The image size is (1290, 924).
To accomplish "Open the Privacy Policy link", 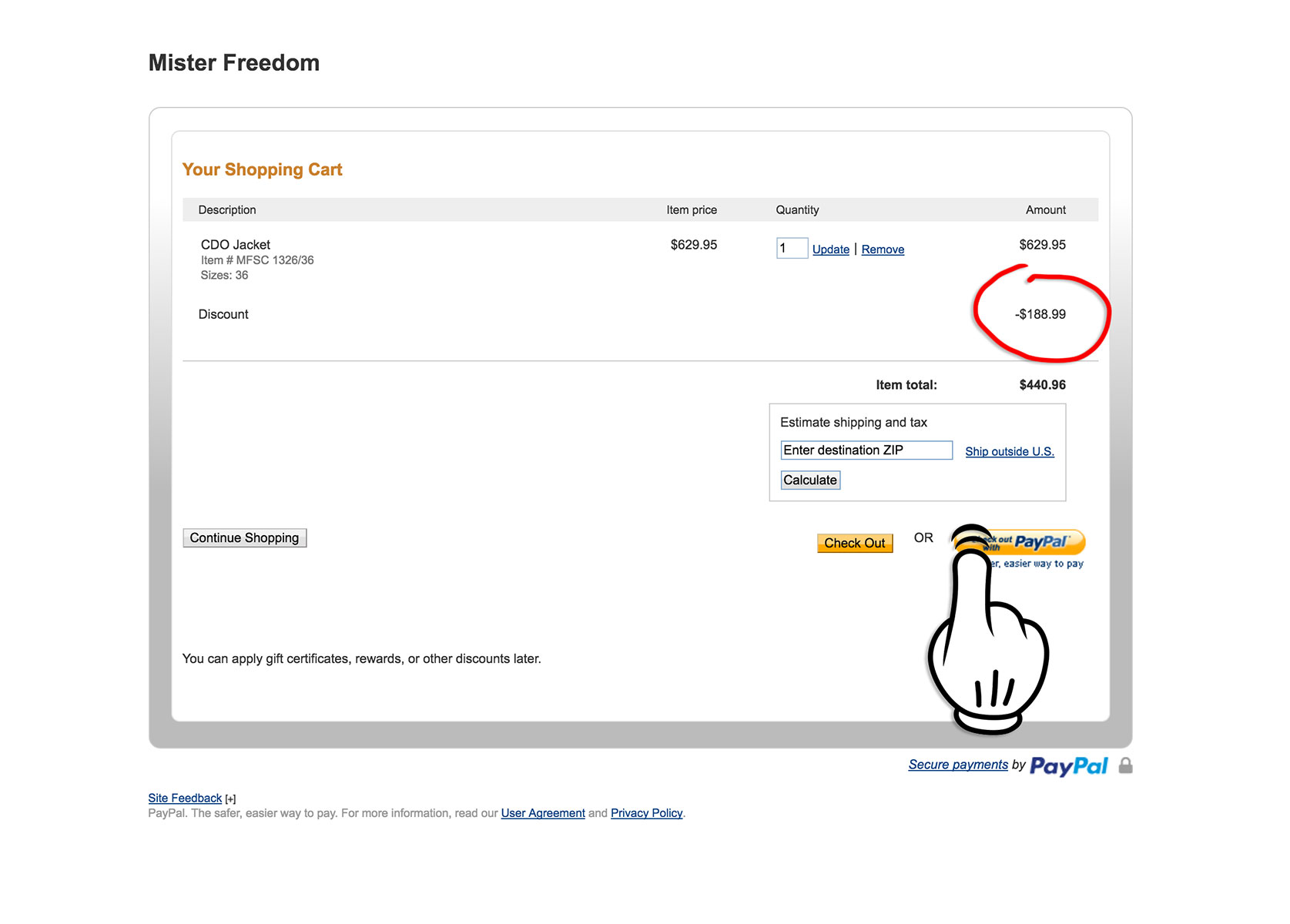I will point(646,813).
